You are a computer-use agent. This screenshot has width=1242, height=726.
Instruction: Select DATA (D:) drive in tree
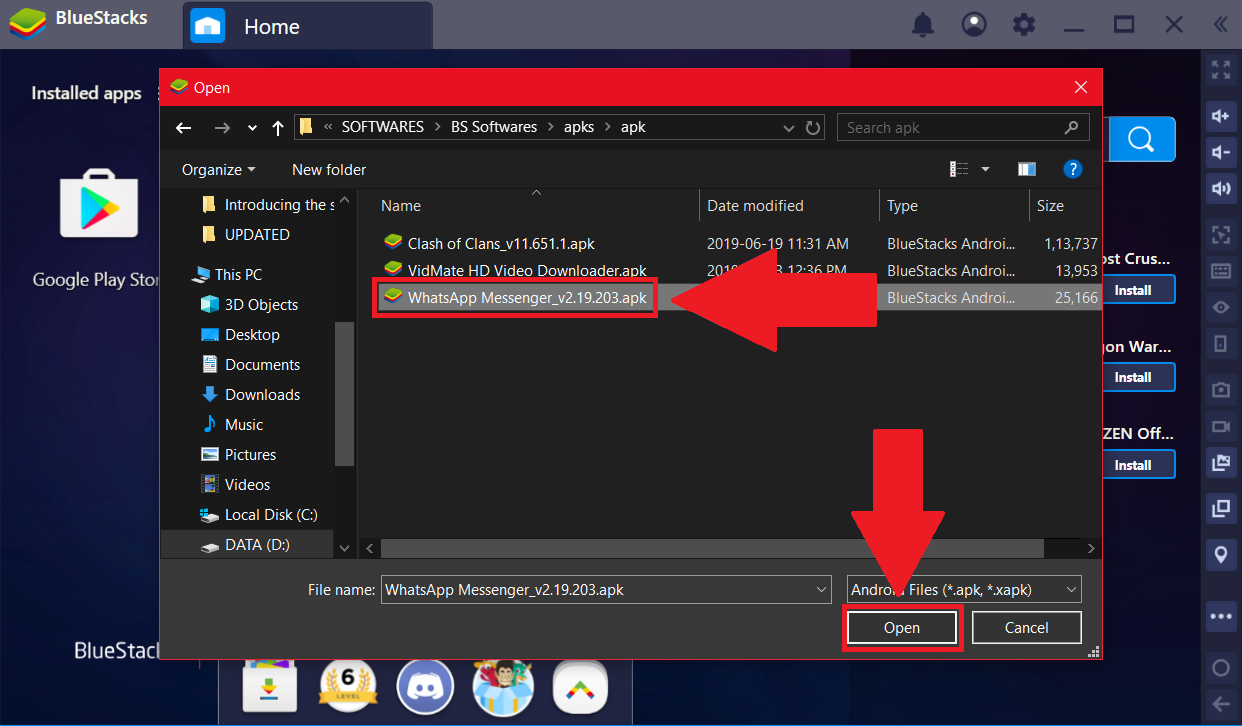point(257,545)
